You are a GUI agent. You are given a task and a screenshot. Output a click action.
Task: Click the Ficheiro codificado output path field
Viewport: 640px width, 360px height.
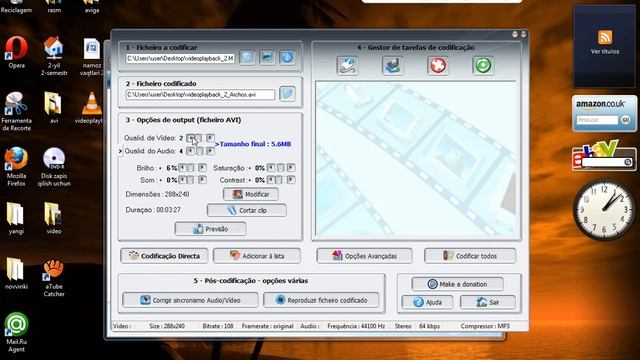tap(200, 95)
